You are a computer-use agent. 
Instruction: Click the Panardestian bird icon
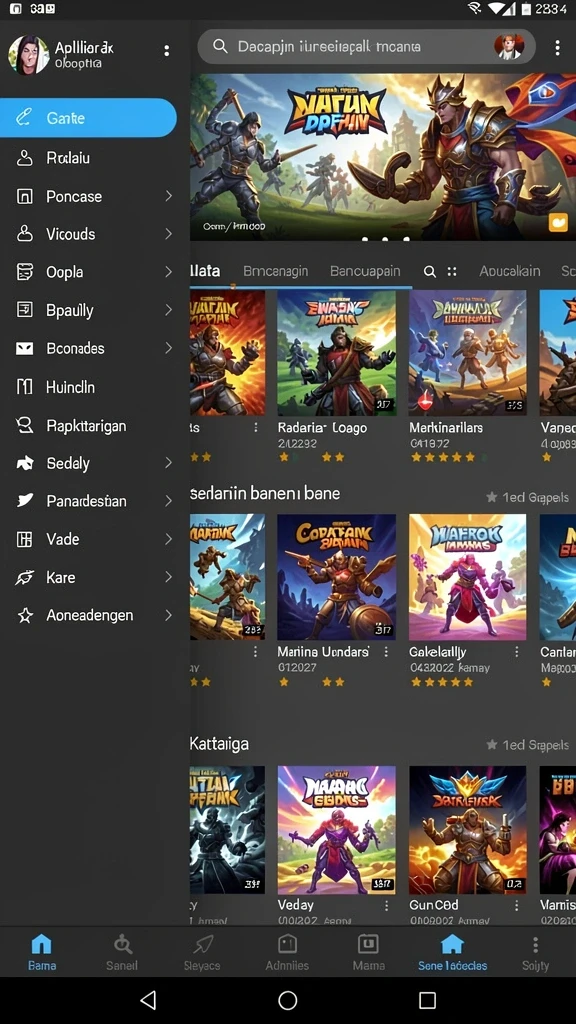24,501
